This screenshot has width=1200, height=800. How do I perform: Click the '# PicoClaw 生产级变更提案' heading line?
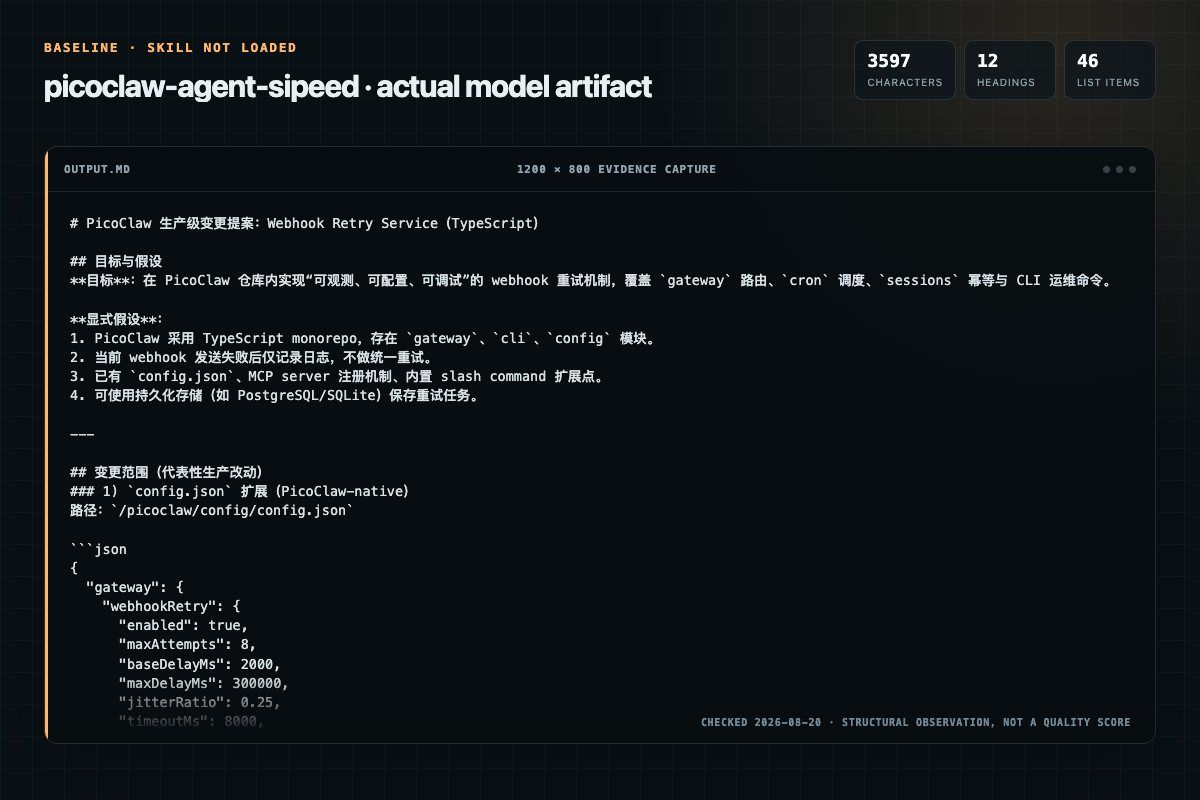305,223
